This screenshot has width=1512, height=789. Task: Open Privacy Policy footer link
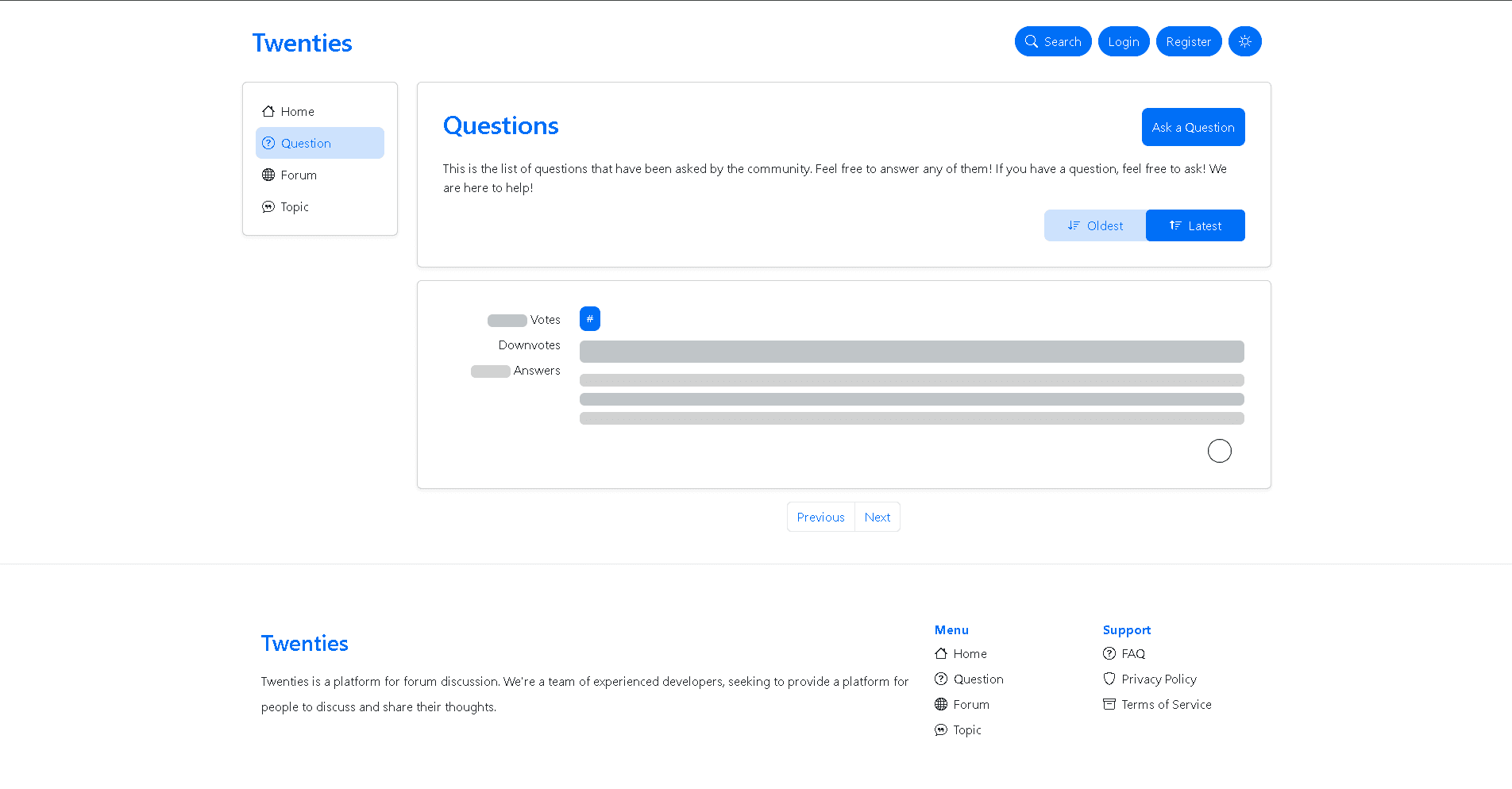pos(1158,679)
